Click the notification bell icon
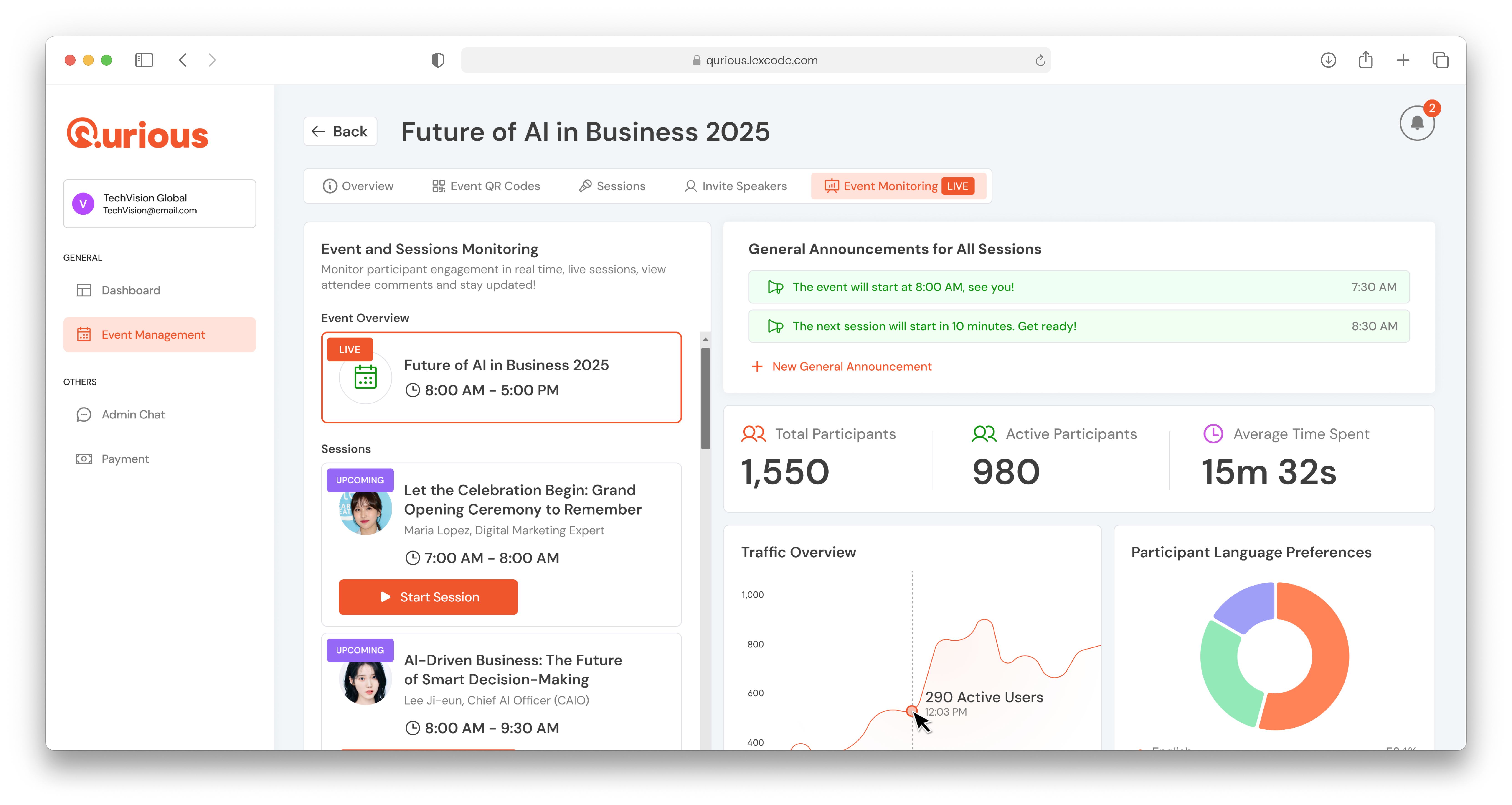 tap(1416, 123)
